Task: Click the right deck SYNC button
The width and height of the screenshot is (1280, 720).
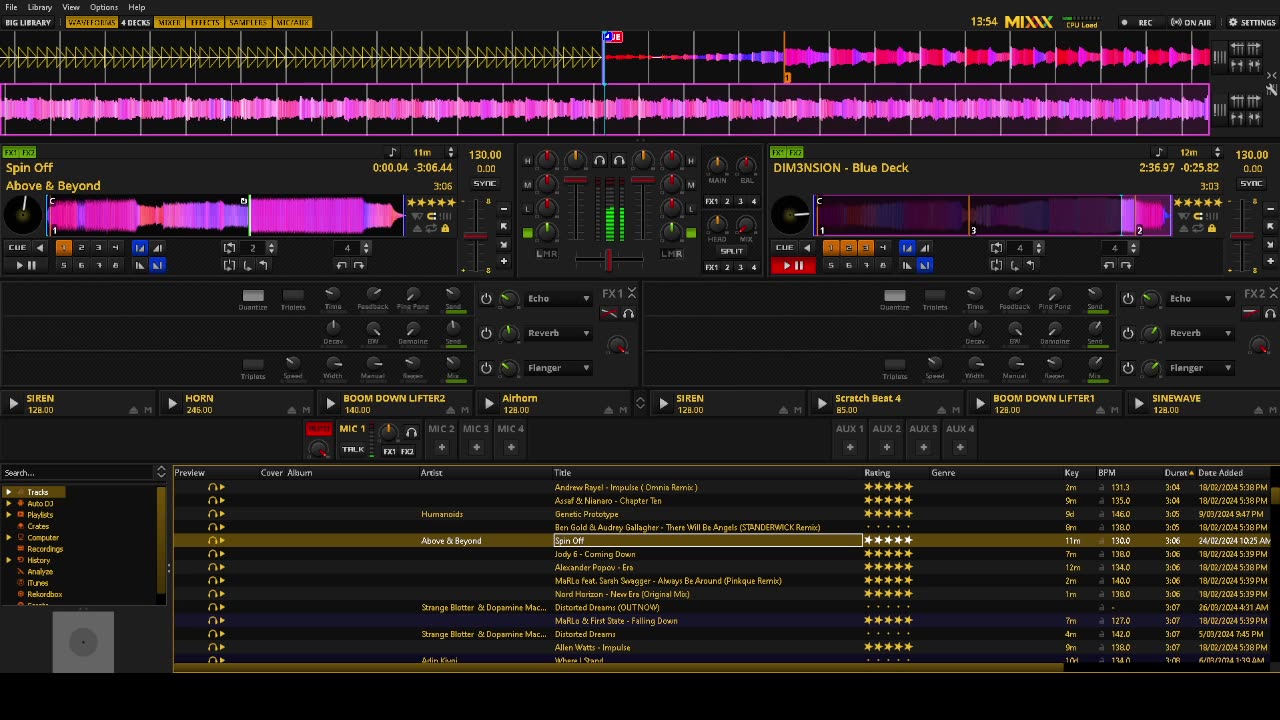Action: coord(1251,184)
